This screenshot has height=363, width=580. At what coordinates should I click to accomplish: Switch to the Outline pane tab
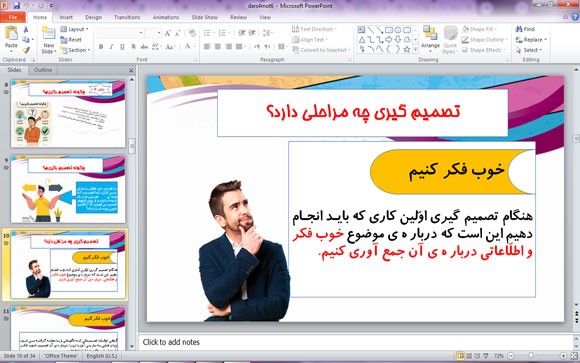[43, 70]
